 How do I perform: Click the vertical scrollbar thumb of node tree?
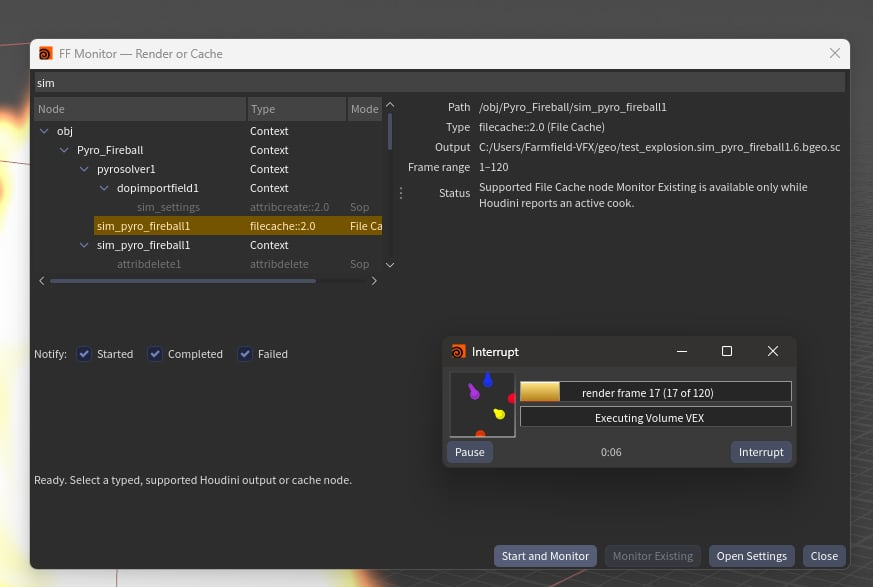(390, 131)
